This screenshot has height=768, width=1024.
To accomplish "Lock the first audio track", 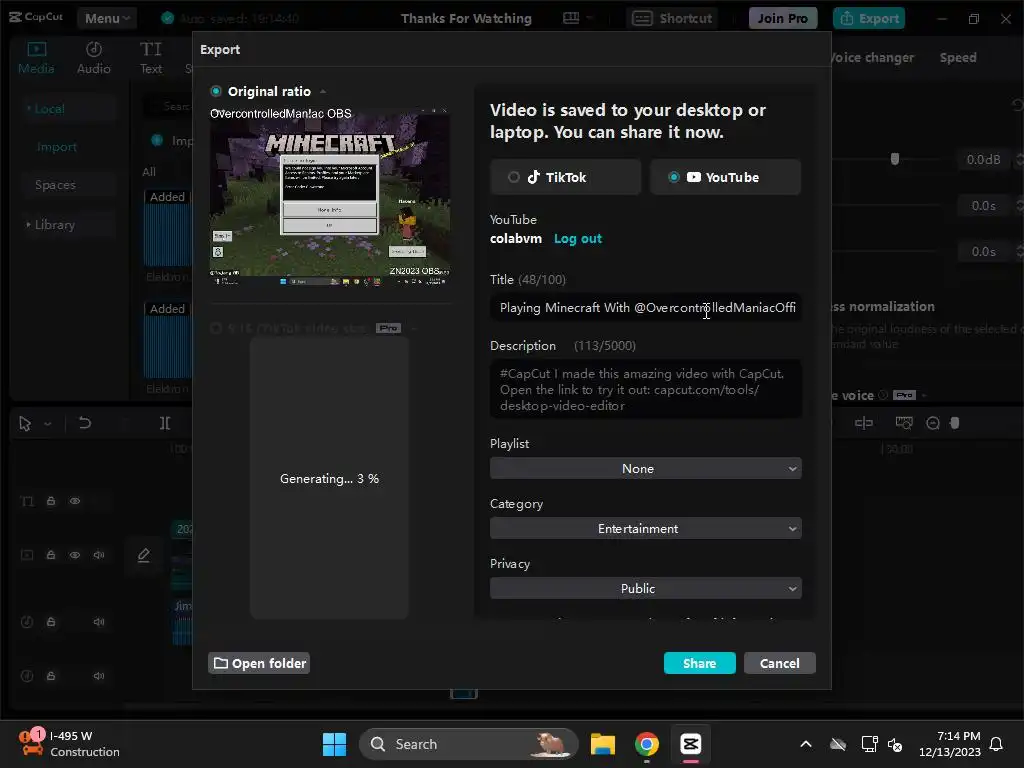I will click(51, 622).
